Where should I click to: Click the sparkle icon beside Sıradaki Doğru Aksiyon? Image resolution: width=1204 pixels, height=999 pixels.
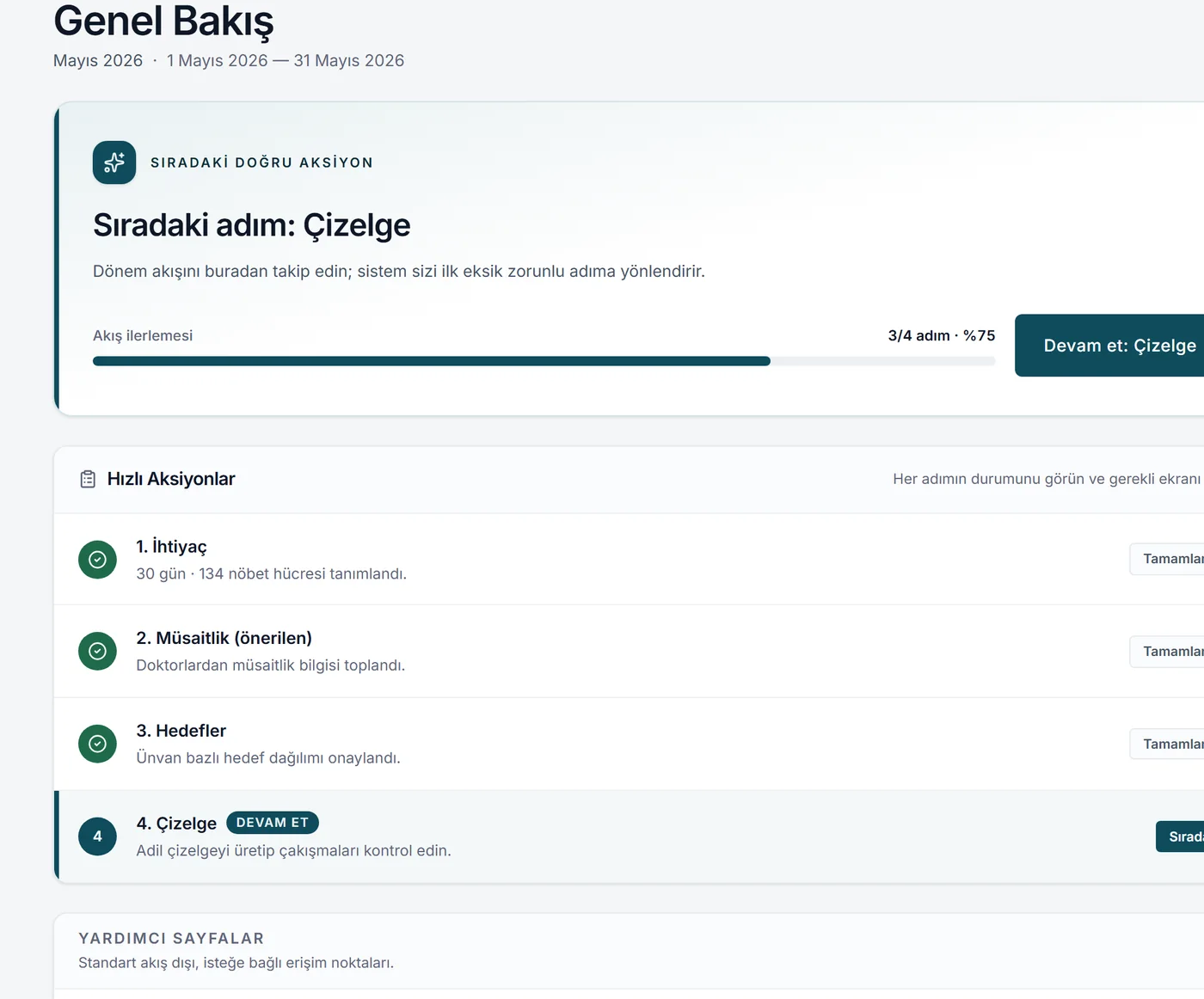point(114,162)
